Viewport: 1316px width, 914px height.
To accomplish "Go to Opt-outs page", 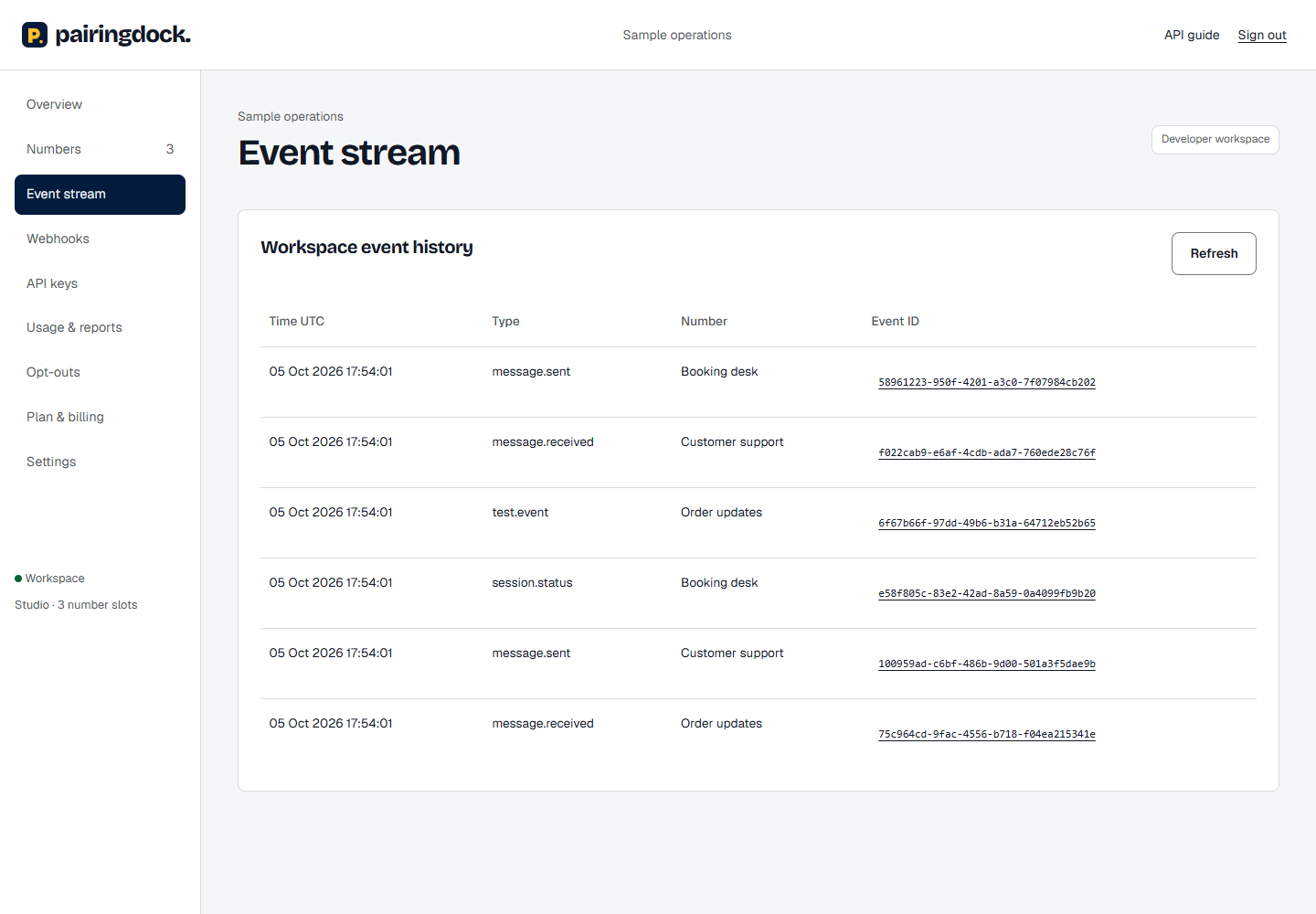I will click(x=100, y=372).
